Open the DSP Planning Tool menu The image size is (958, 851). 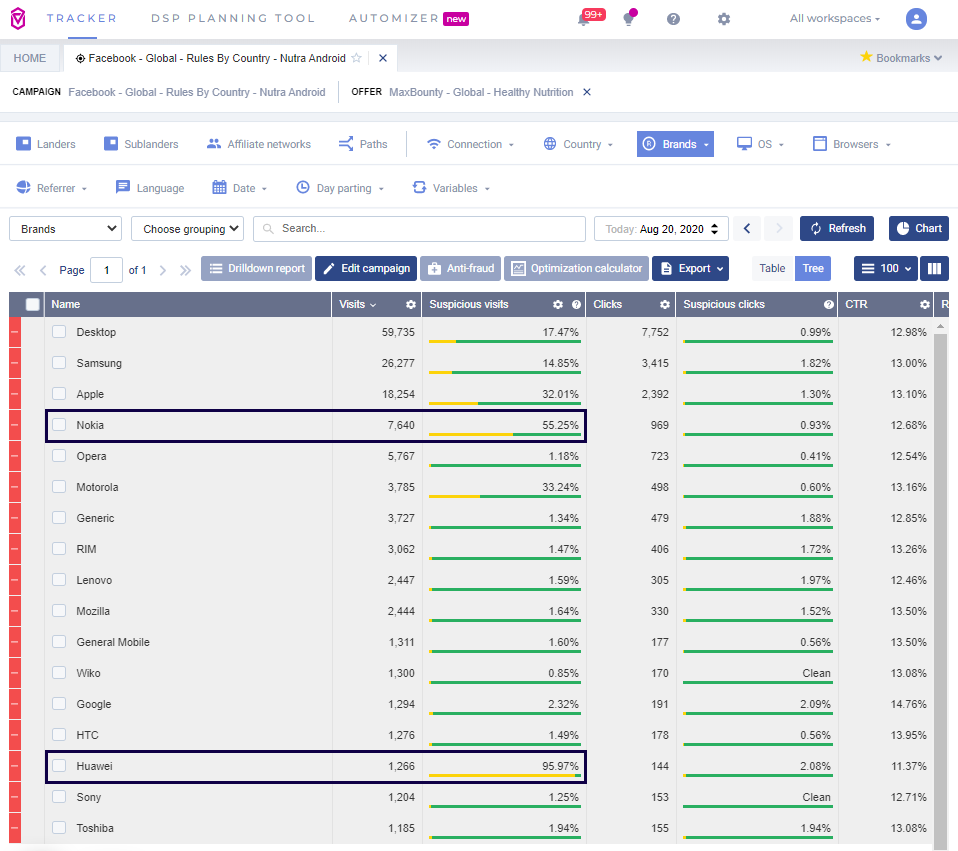(x=232, y=18)
